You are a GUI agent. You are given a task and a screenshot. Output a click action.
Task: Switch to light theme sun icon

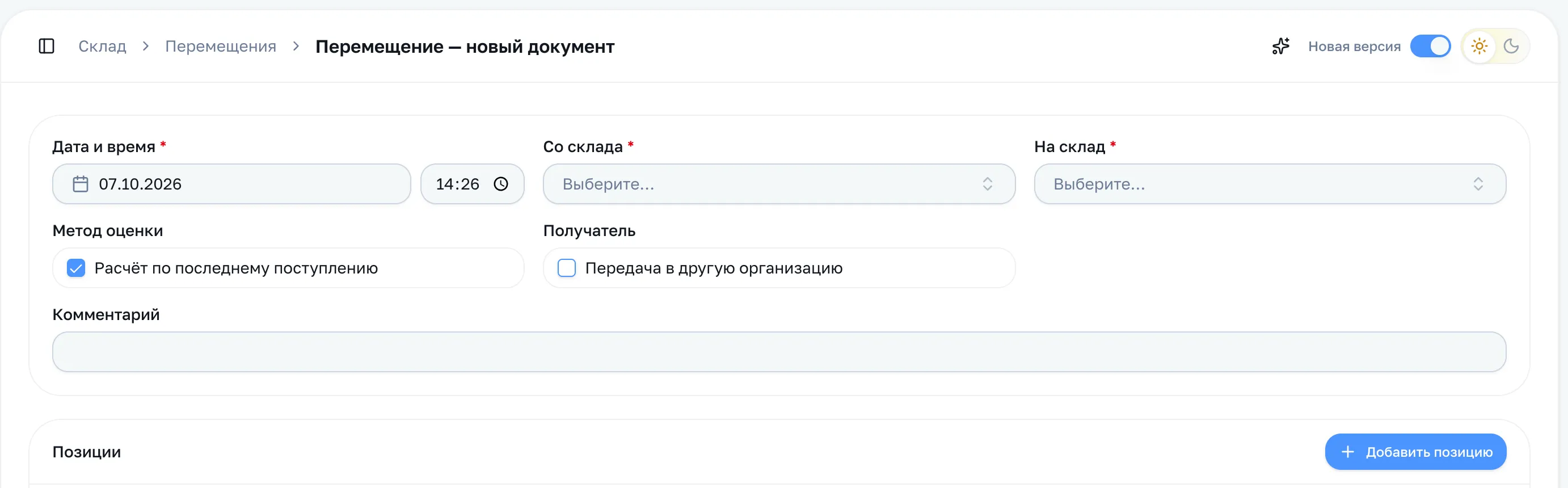click(1479, 46)
